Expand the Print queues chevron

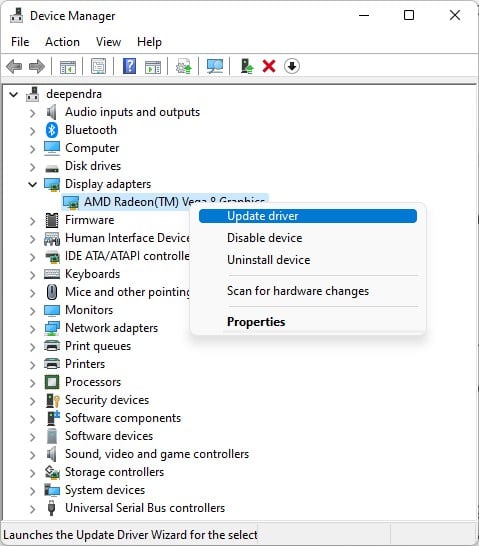click(x=32, y=347)
